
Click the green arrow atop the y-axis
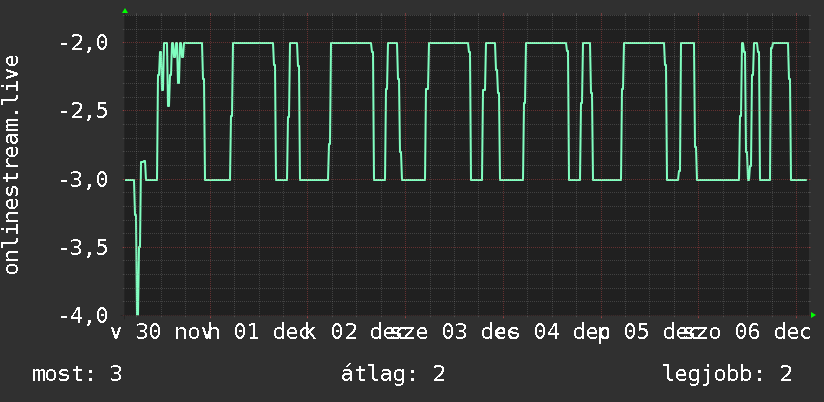click(x=125, y=11)
